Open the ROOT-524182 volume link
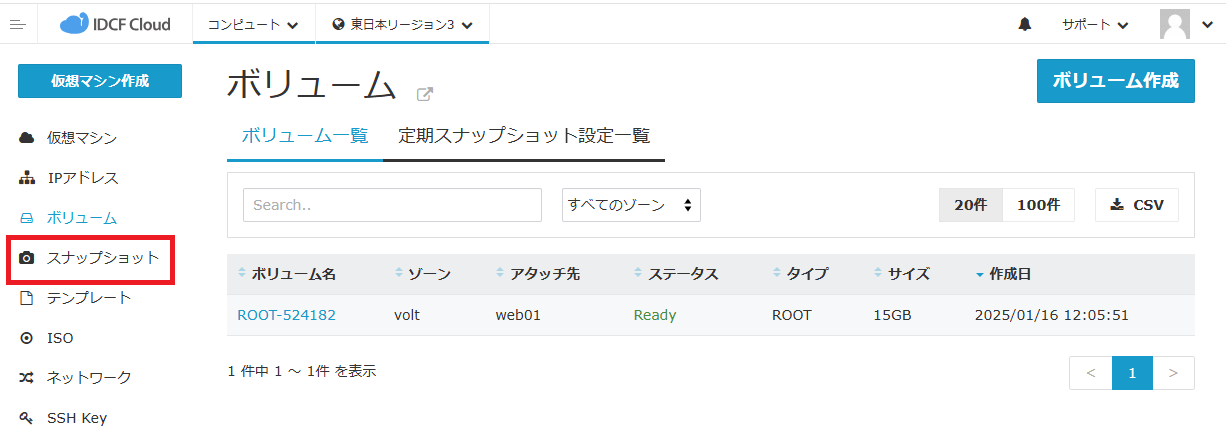The image size is (1226, 427). pyautogui.click(x=286, y=315)
